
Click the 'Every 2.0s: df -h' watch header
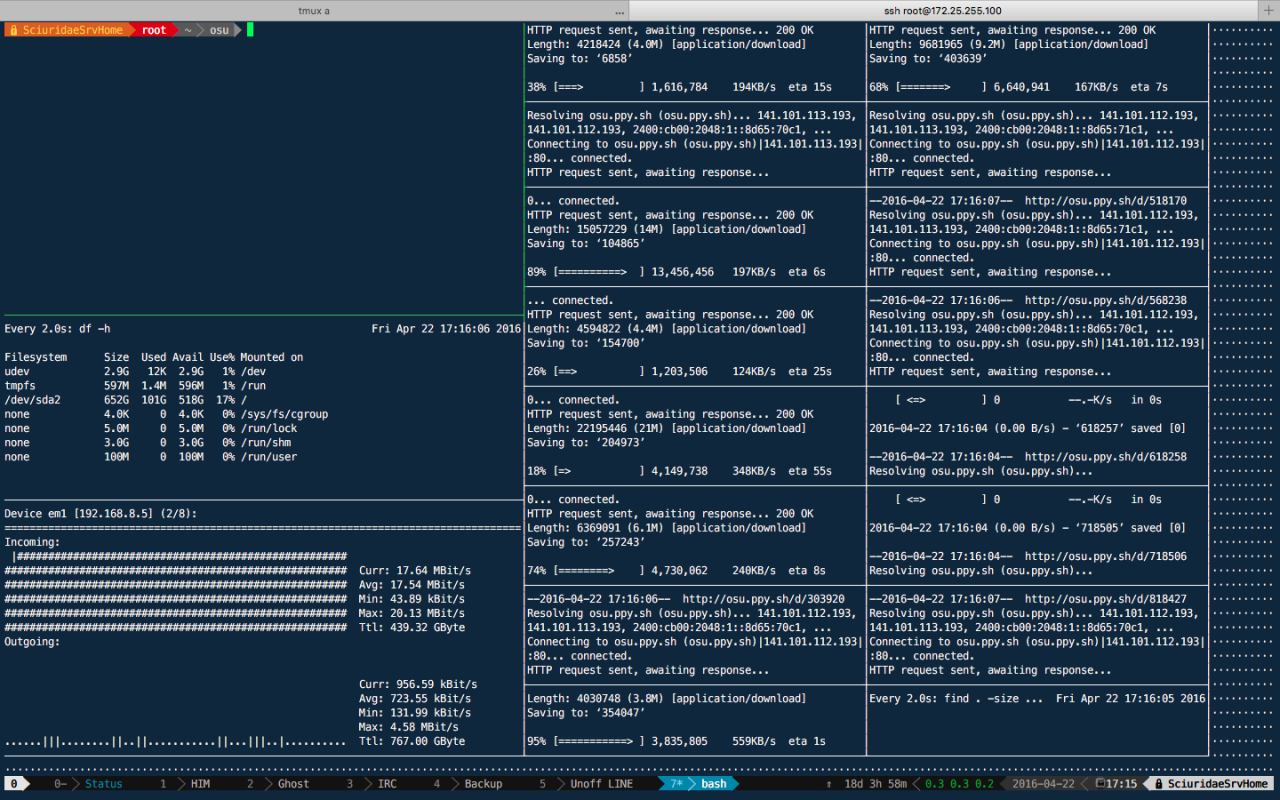[58, 329]
